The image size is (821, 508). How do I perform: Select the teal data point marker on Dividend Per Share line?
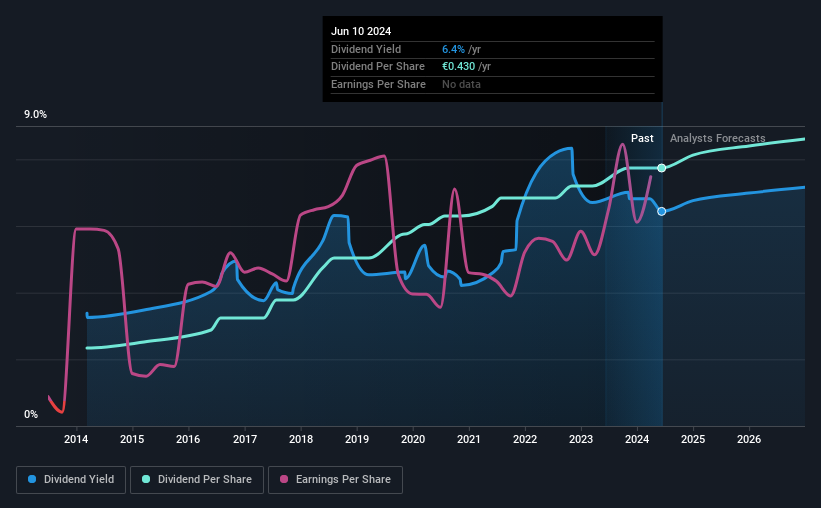(662, 168)
